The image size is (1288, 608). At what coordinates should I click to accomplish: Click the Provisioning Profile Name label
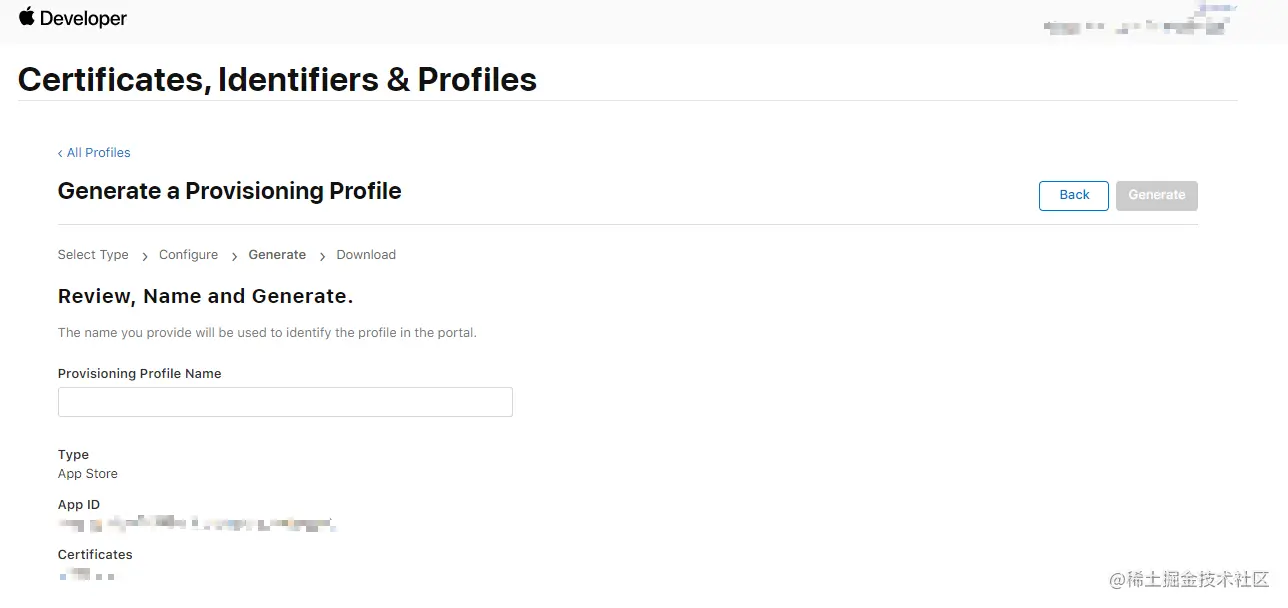139,374
